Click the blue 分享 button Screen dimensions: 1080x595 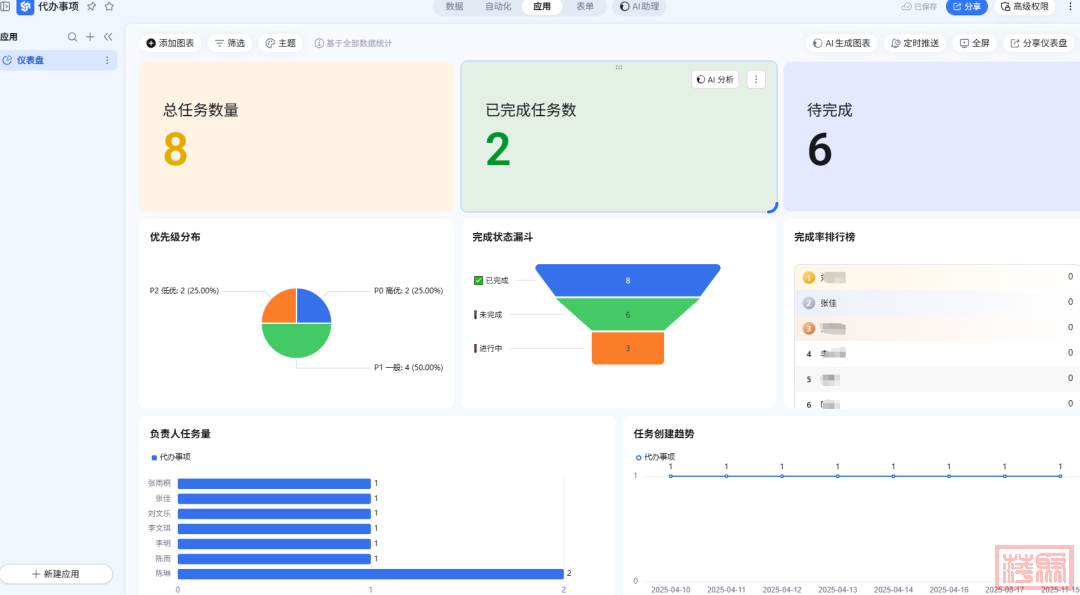[x=966, y=7]
